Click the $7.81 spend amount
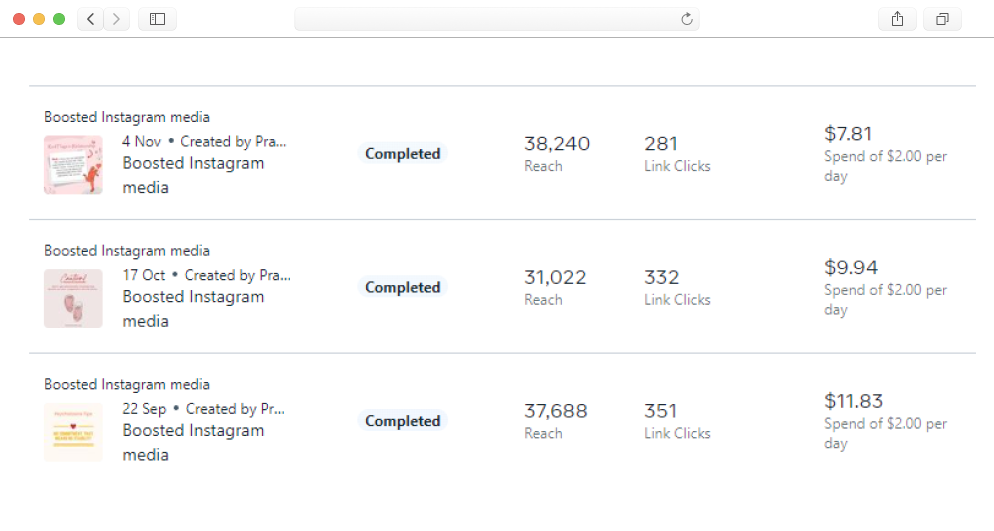 coord(848,134)
